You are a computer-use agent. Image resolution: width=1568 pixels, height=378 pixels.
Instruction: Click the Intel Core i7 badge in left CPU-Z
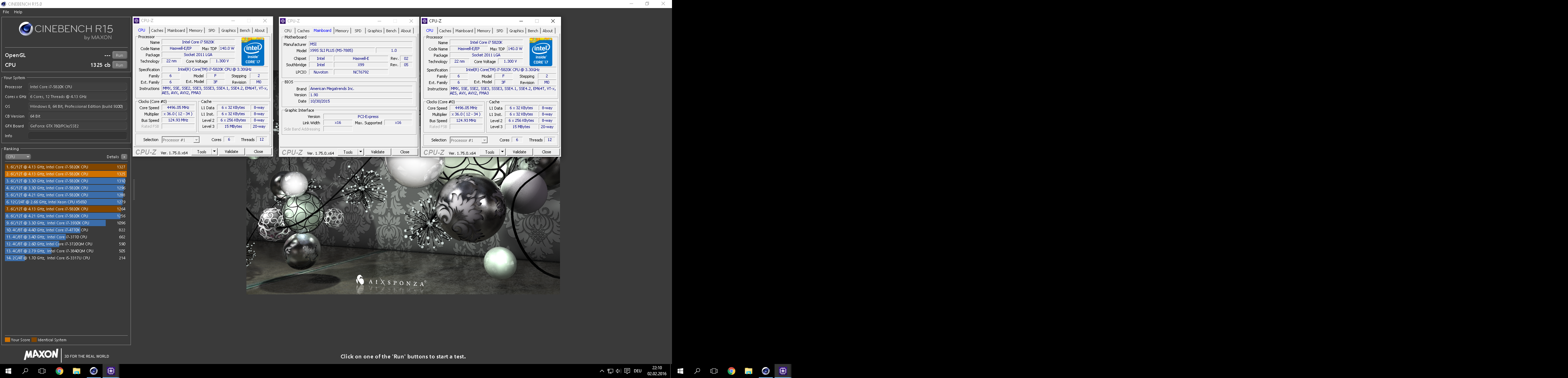point(253,52)
